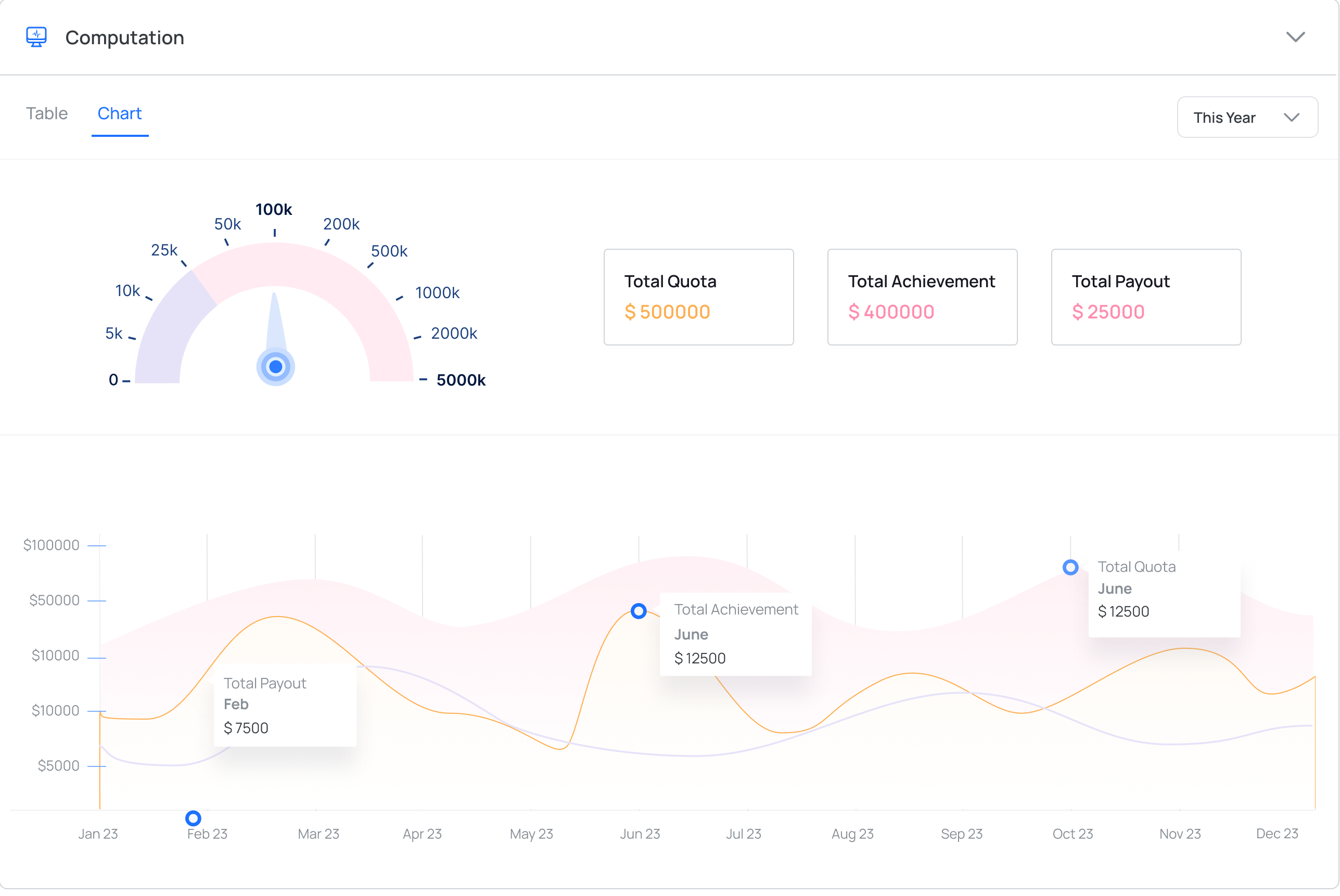Viewport: 1340px width, 896px height.
Task: Click the Dec 23 axis label
Action: (x=1277, y=834)
